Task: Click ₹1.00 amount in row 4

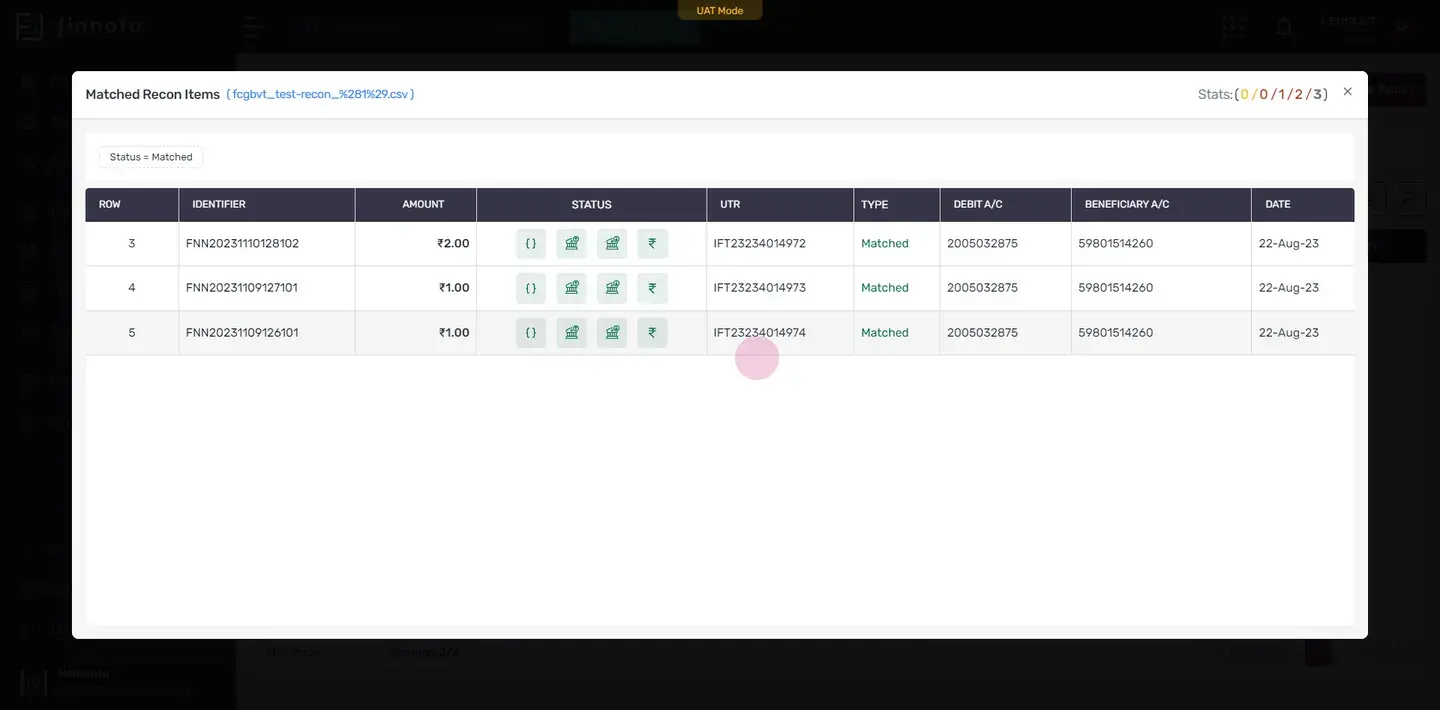Action: 454,288
